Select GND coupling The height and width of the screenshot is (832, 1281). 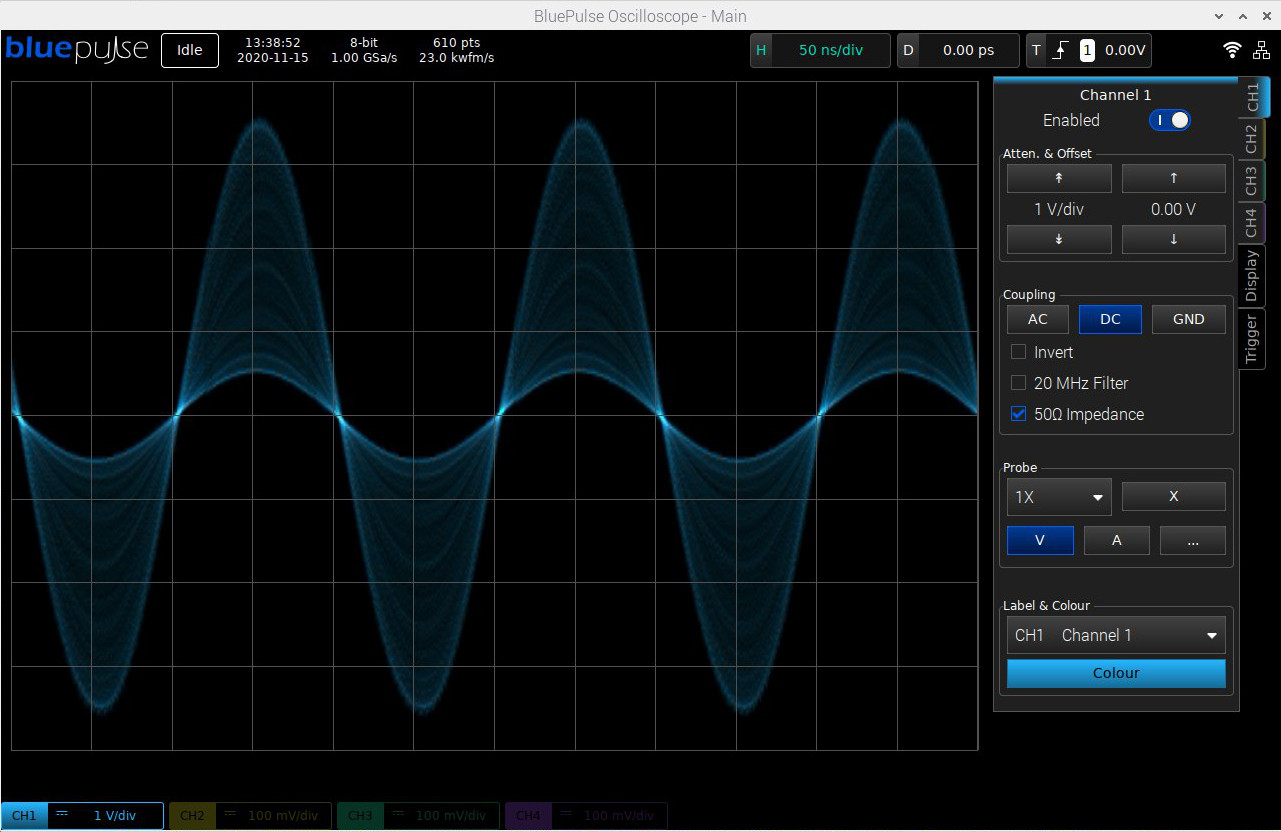1189,319
